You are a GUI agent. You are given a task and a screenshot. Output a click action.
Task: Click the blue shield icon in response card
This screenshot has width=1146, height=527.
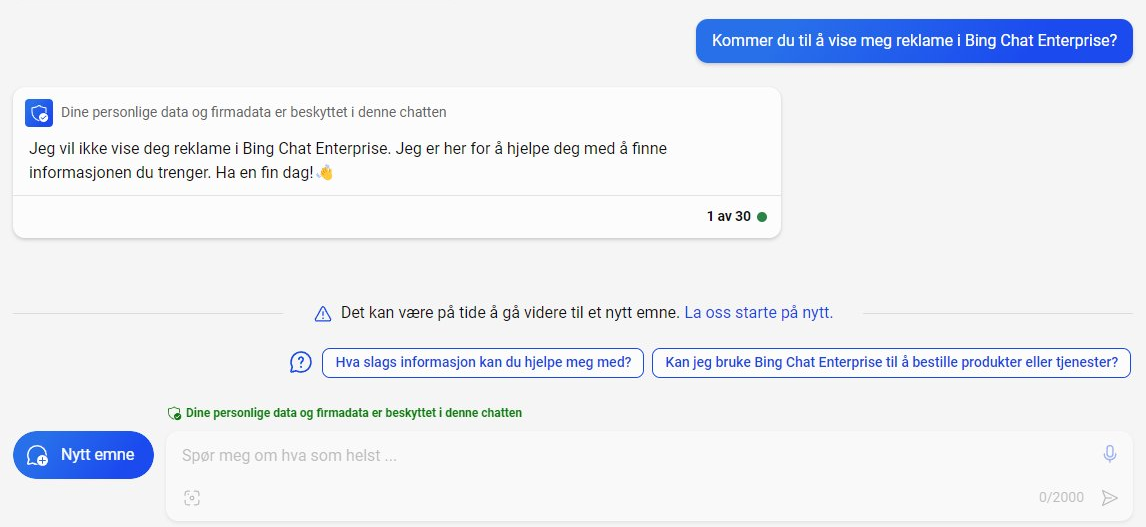point(39,113)
